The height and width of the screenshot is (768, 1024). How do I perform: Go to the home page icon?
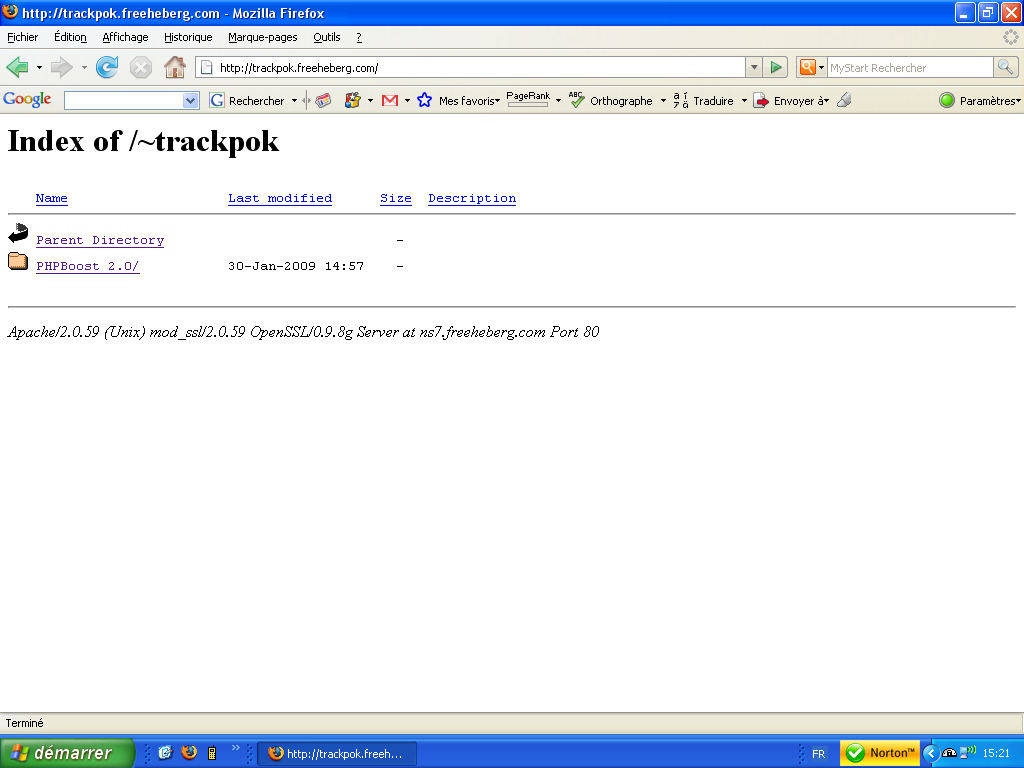pos(175,68)
